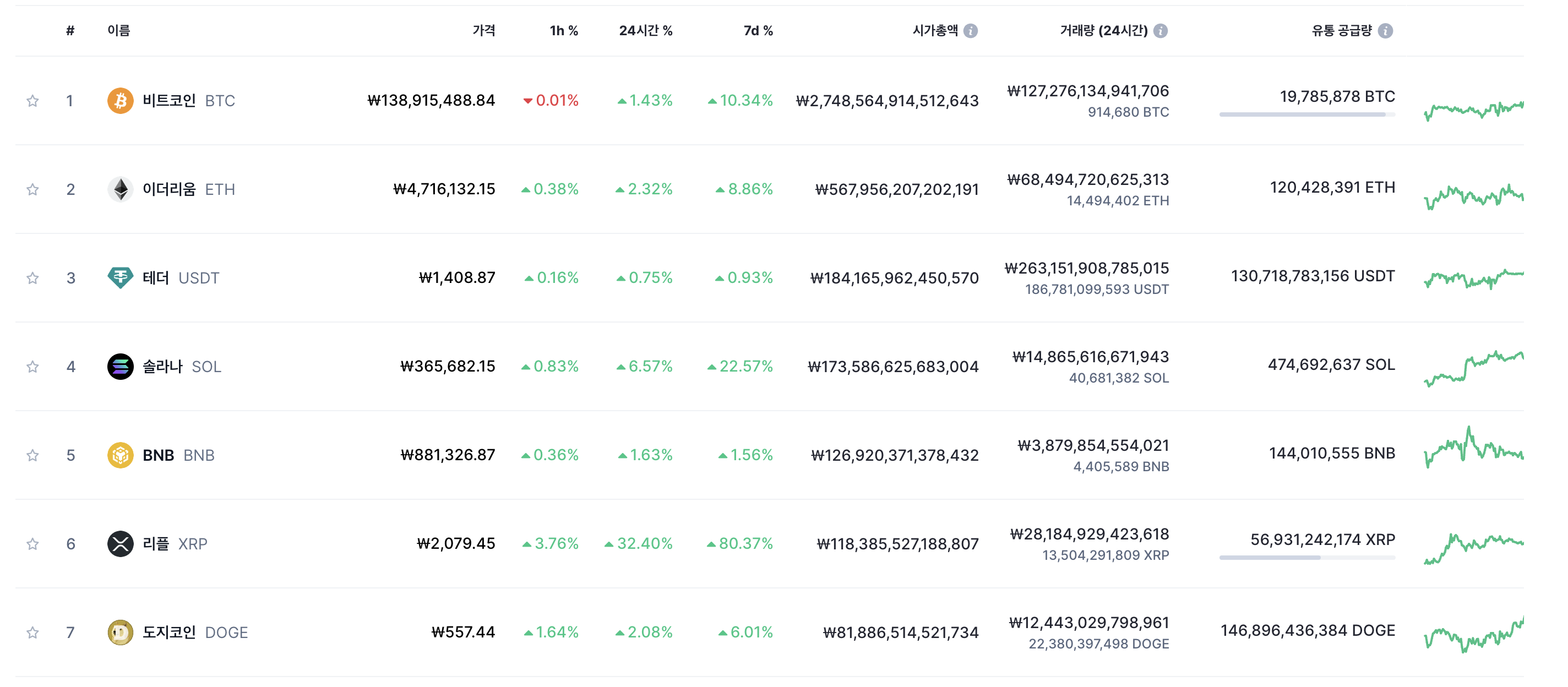The image size is (1568, 687).
Task: Open the BNB 7-day sparkline chart
Action: pyautogui.click(x=1474, y=447)
